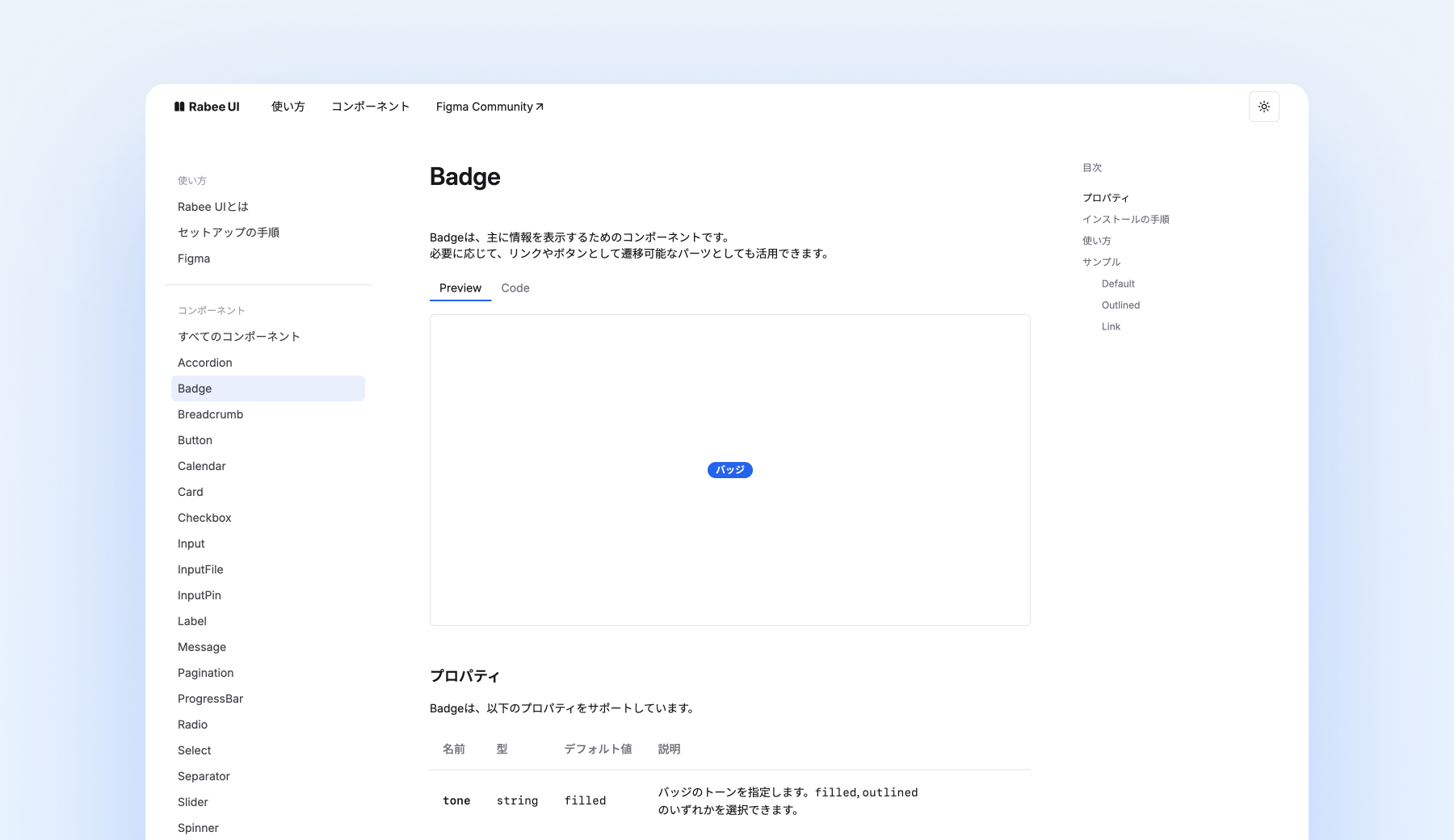Click the Rabee UI logo icon
Image resolution: width=1454 pixels, height=840 pixels.
point(179,107)
